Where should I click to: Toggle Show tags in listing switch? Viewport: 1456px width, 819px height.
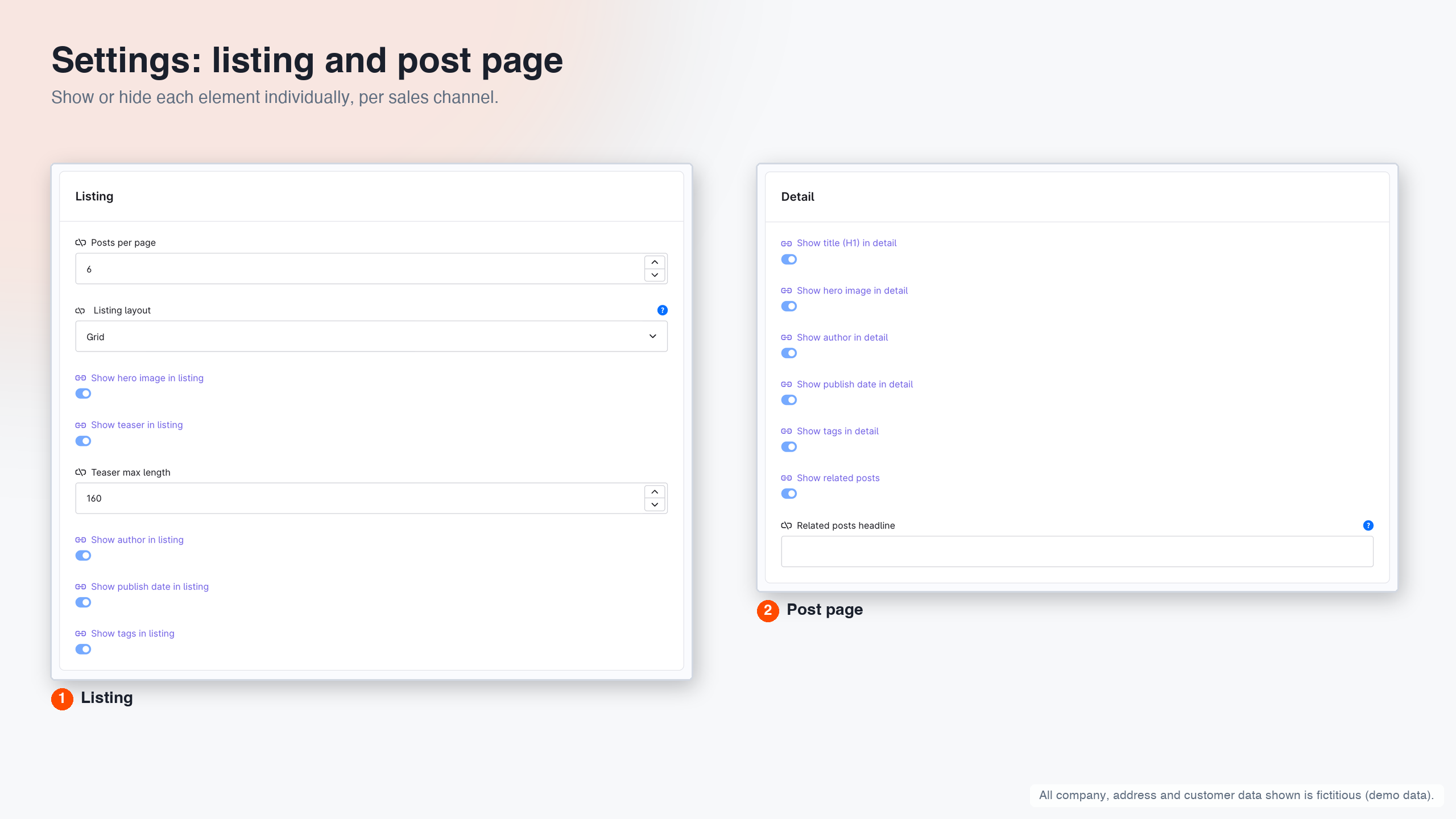click(83, 650)
